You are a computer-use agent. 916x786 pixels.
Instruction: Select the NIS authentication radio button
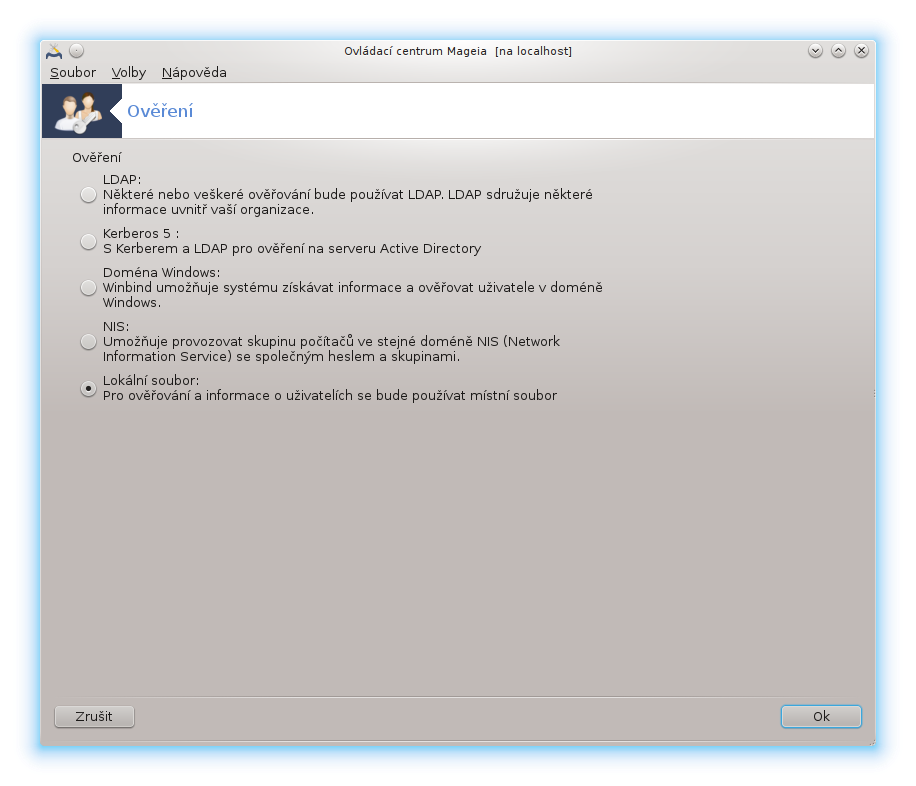coord(88,341)
